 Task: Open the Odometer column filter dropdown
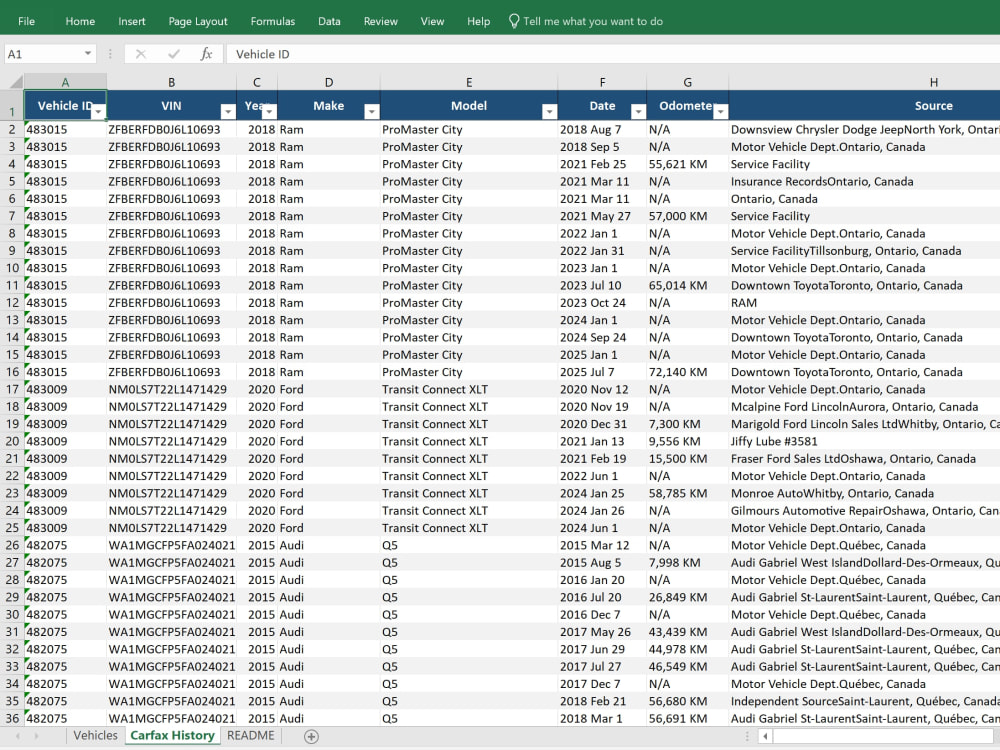point(720,112)
